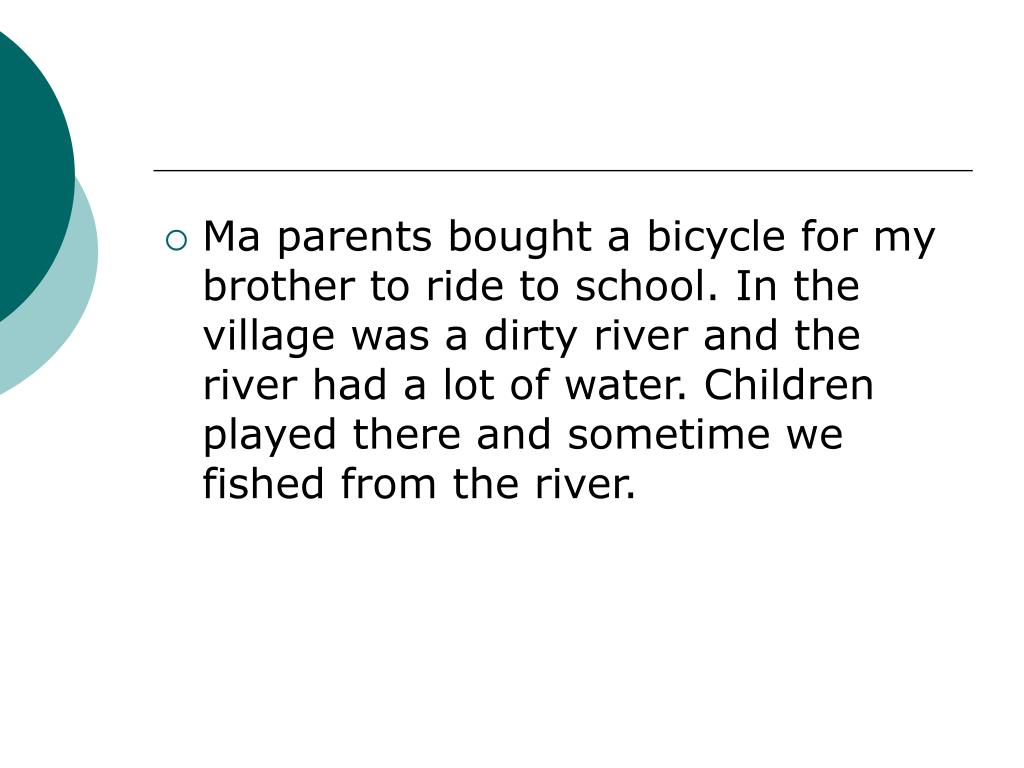Click the word "village"

point(269,337)
